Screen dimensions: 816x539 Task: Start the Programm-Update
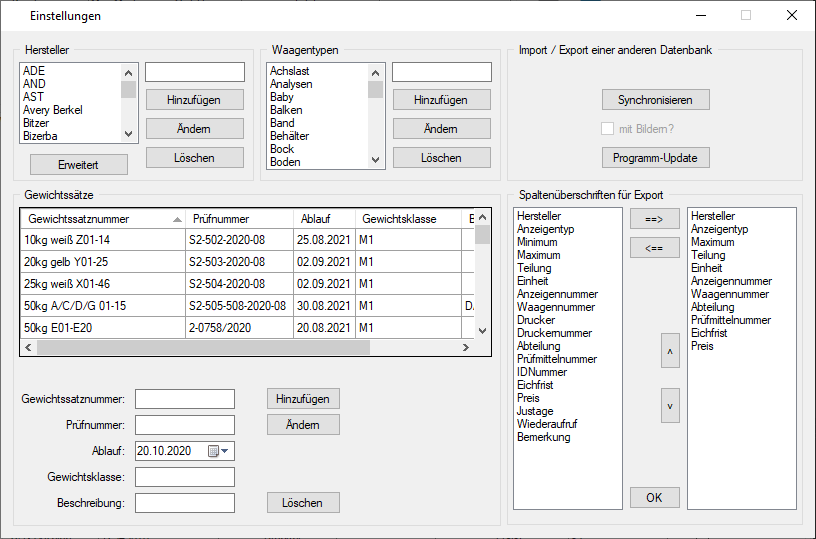point(655,158)
